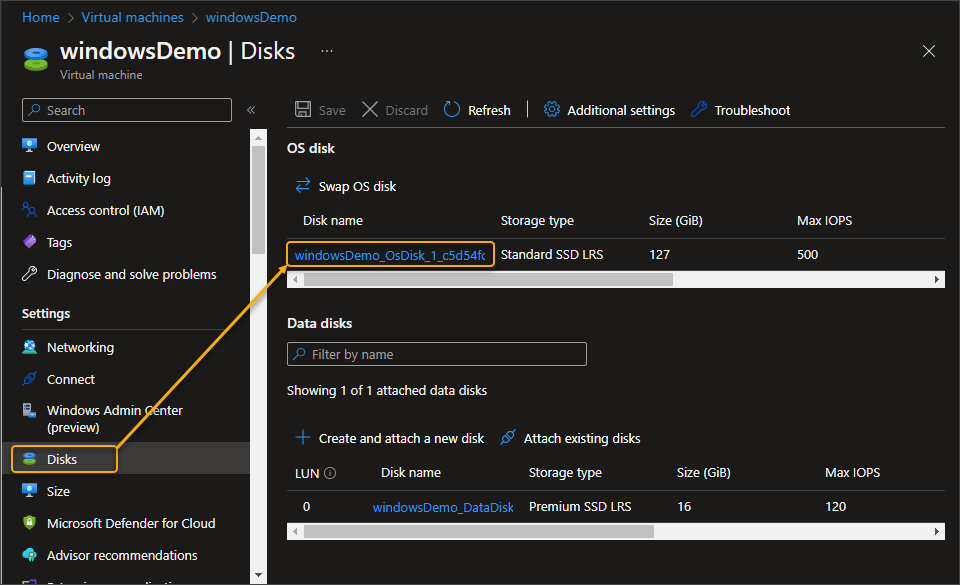Click the Diagnose and solve problems wrench icon

29,274
